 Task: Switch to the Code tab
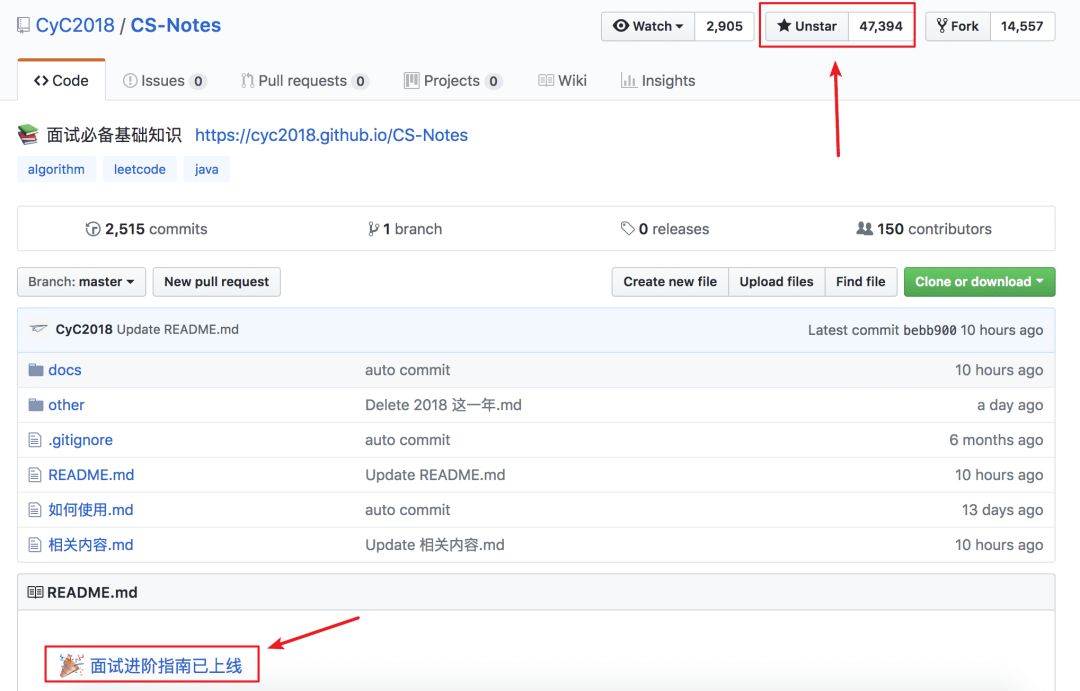[61, 81]
